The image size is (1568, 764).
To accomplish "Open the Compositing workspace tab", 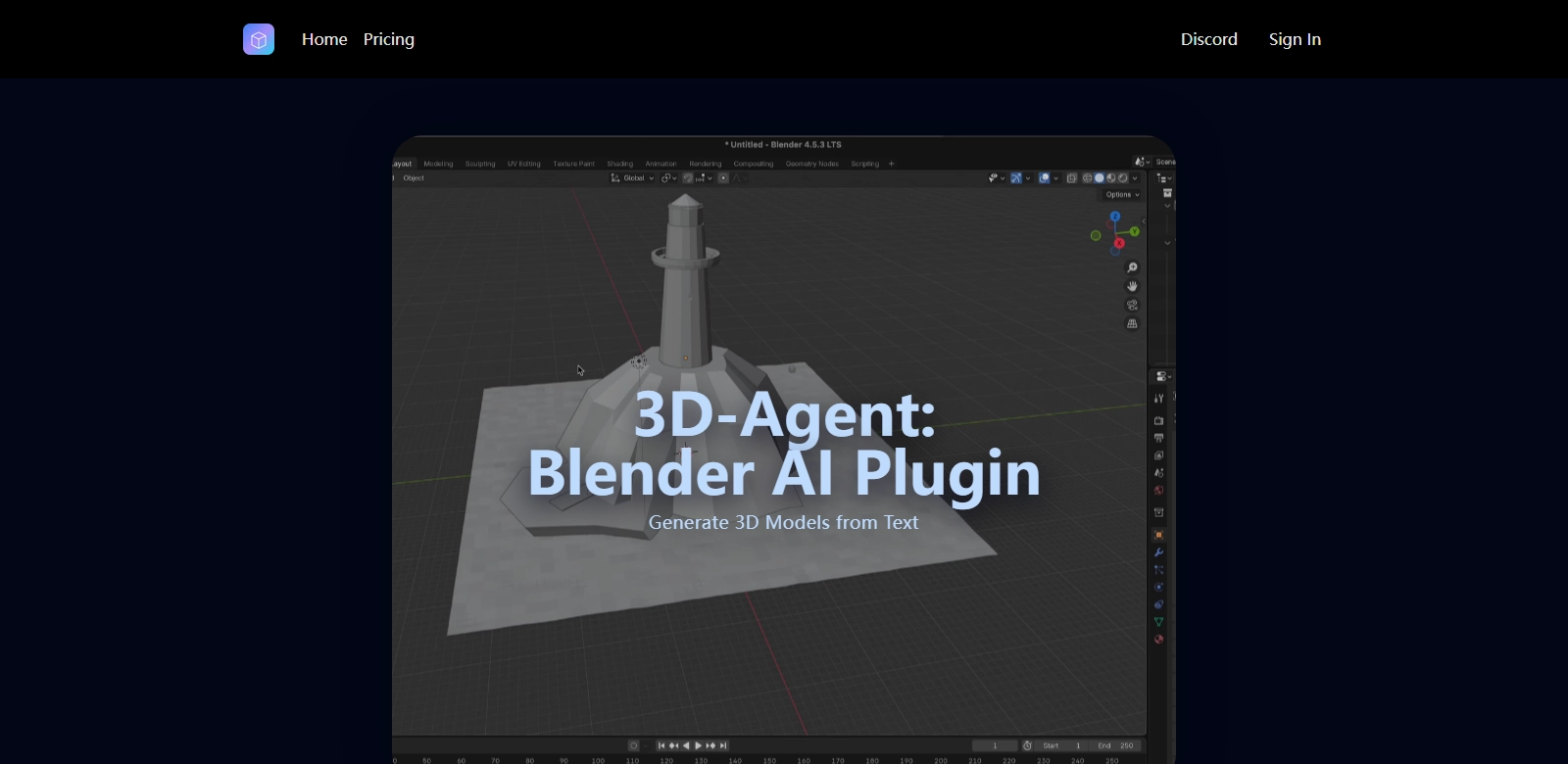I will click(x=754, y=164).
